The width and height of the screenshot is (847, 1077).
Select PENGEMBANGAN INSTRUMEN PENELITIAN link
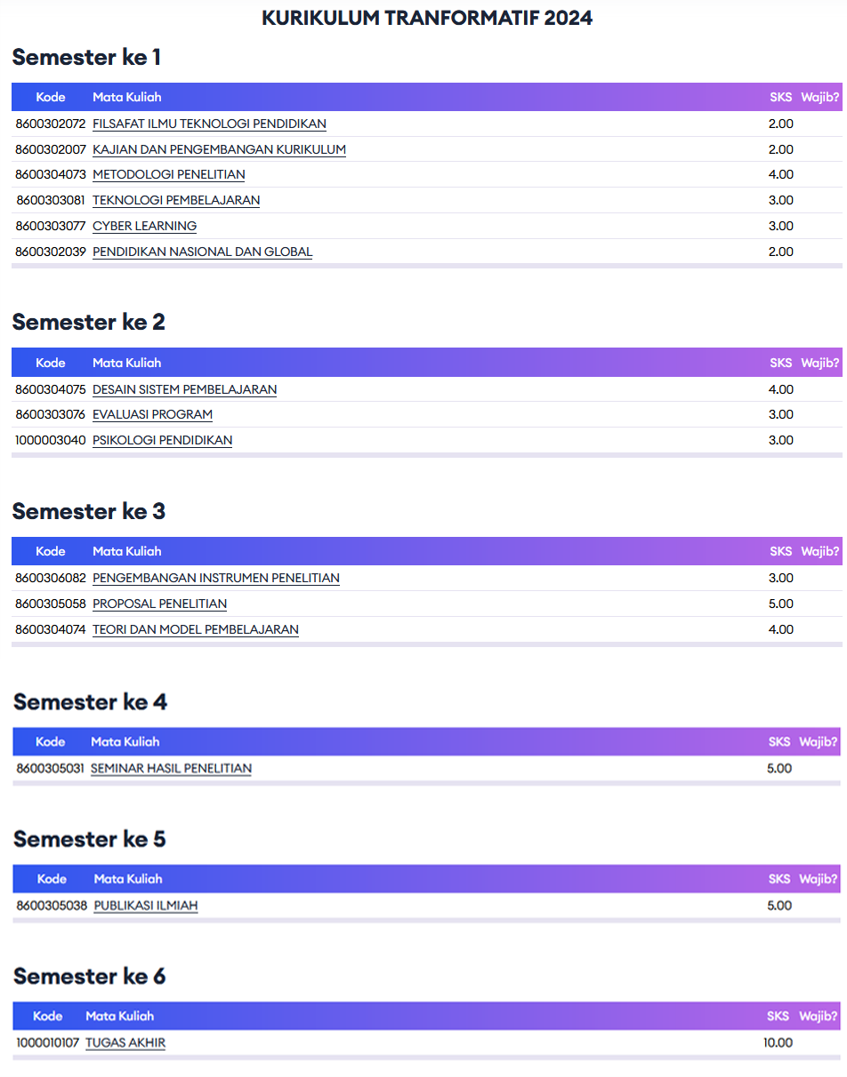[x=216, y=578]
